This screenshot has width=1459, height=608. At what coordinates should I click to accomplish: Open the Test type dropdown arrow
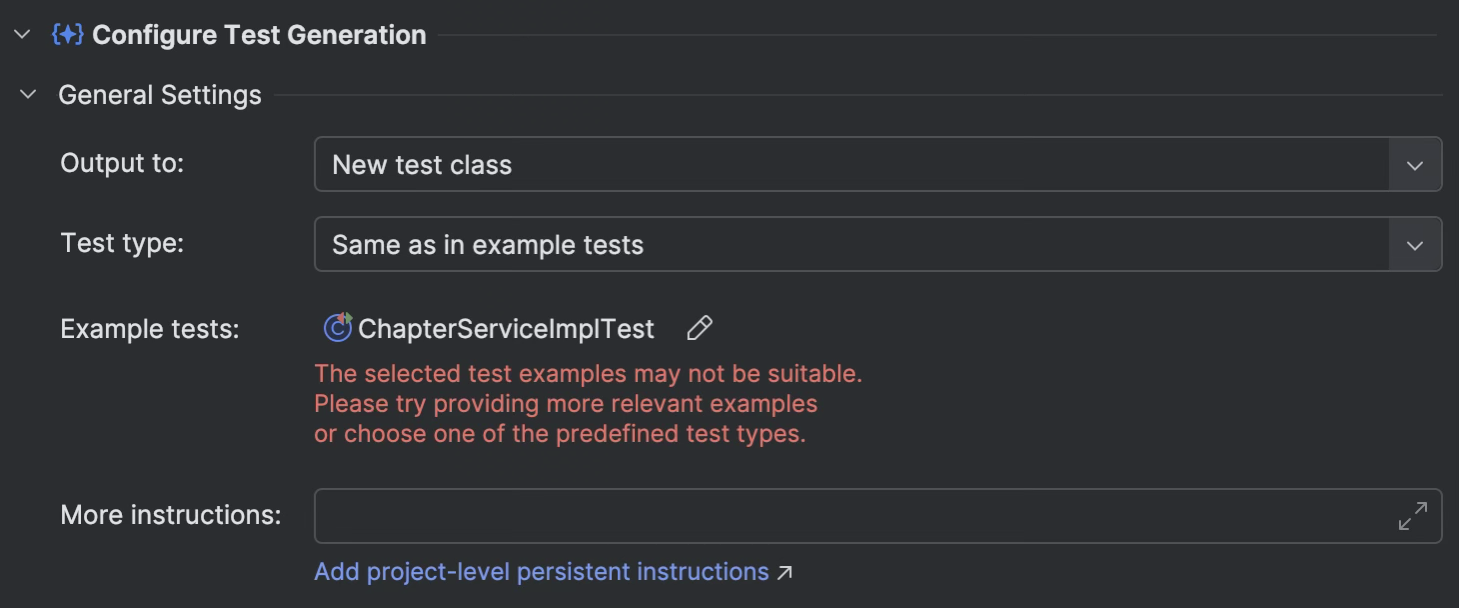pyautogui.click(x=1414, y=245)
